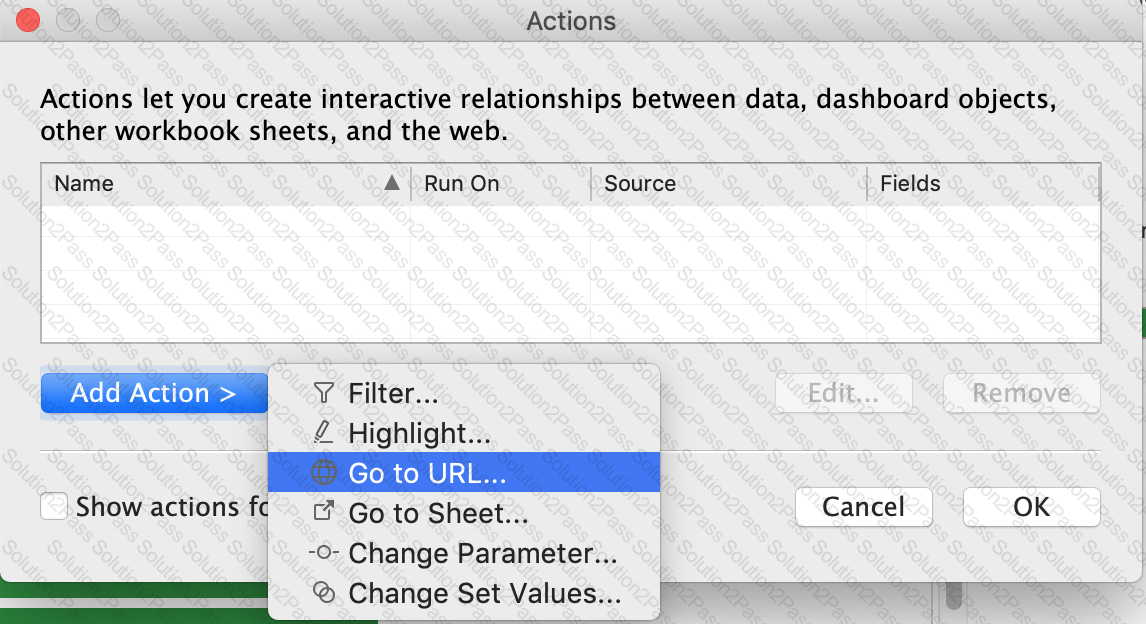Choose Change Set Values from the menu
The width and height of the screenshot is (1146, 624).
484,593
